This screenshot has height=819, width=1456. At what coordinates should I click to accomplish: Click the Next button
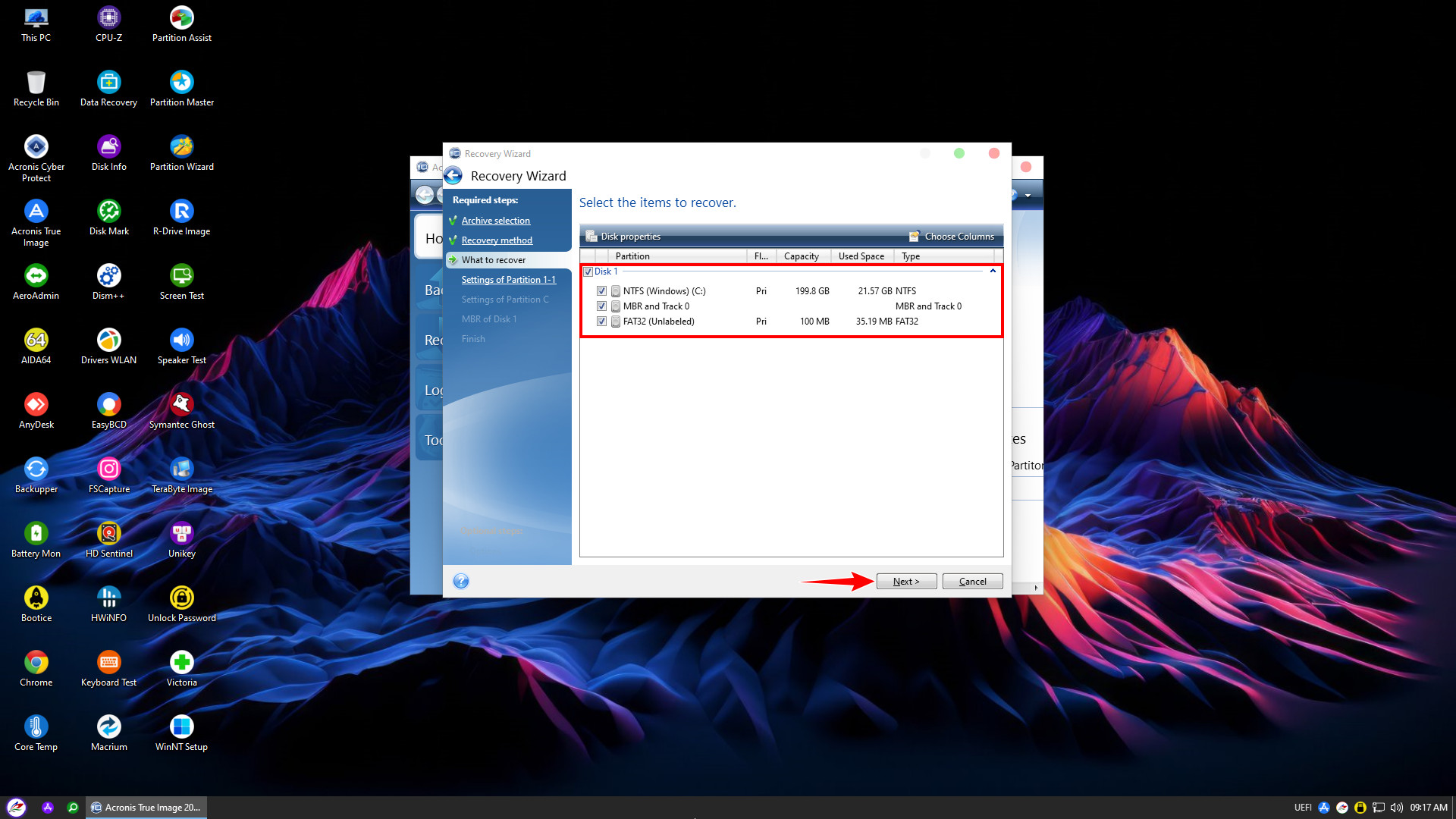[906, 582]
